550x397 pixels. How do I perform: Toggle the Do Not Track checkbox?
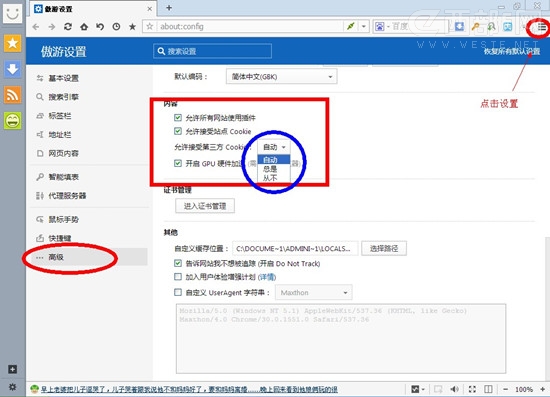(x=178, y=263)
